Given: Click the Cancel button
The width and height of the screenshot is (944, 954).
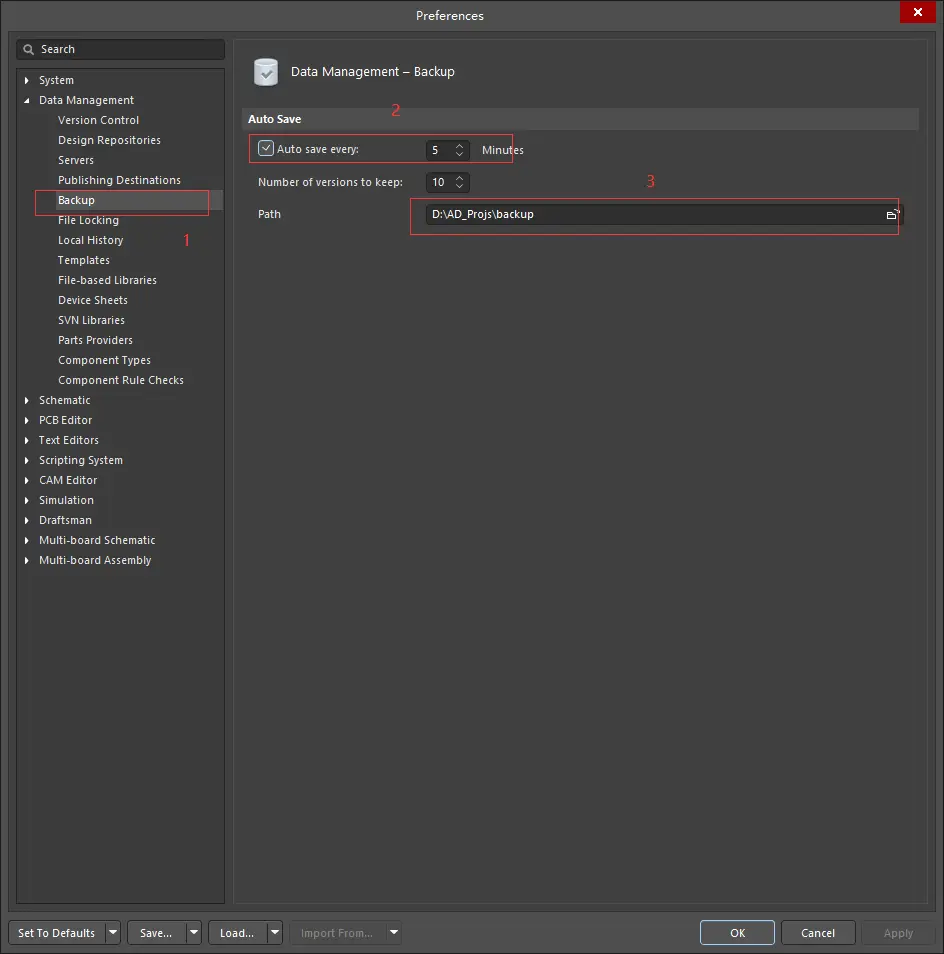Looking at the screenshot, I should pos(818,933).
